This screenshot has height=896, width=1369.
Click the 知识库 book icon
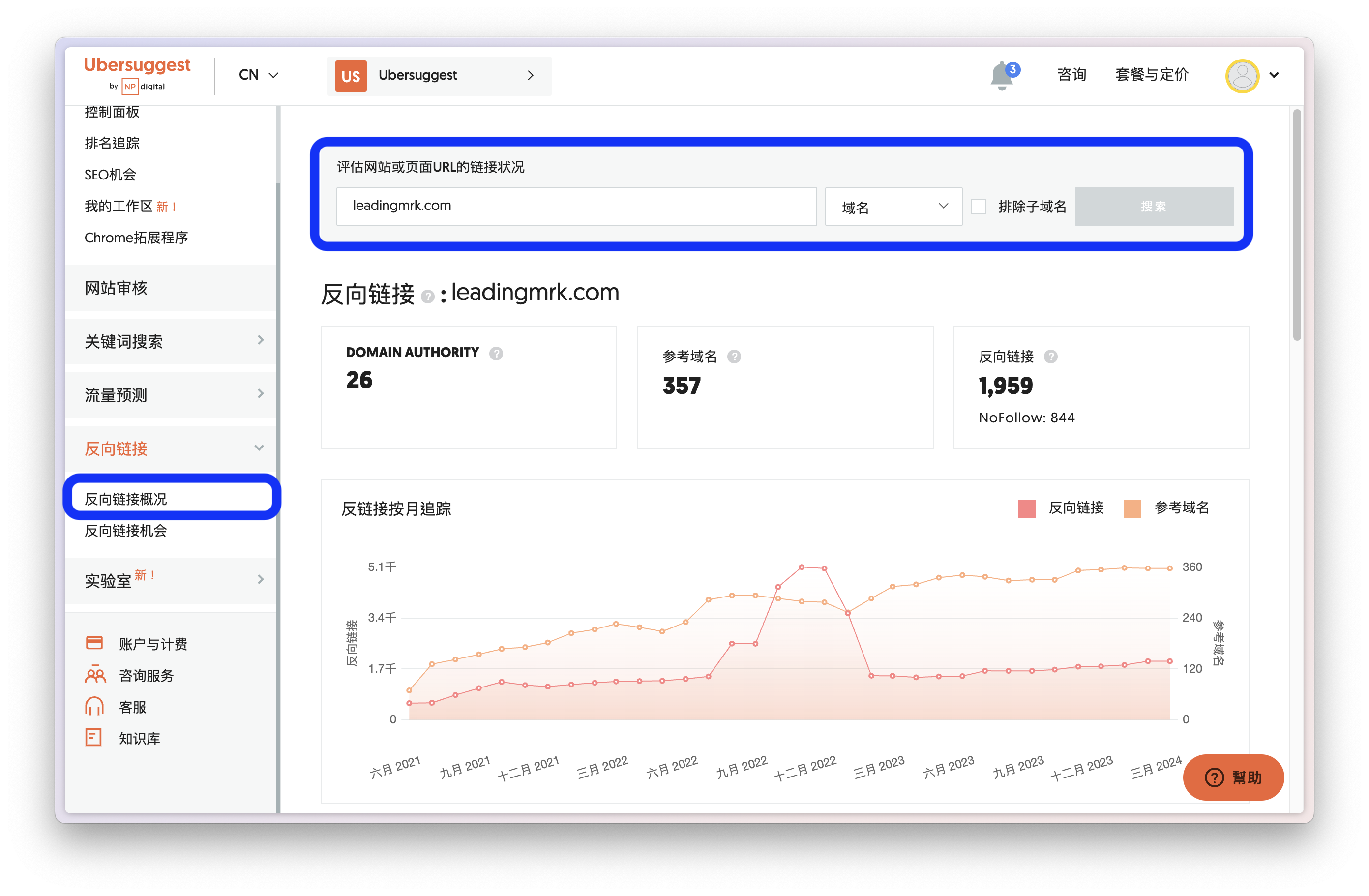(94, 737)
